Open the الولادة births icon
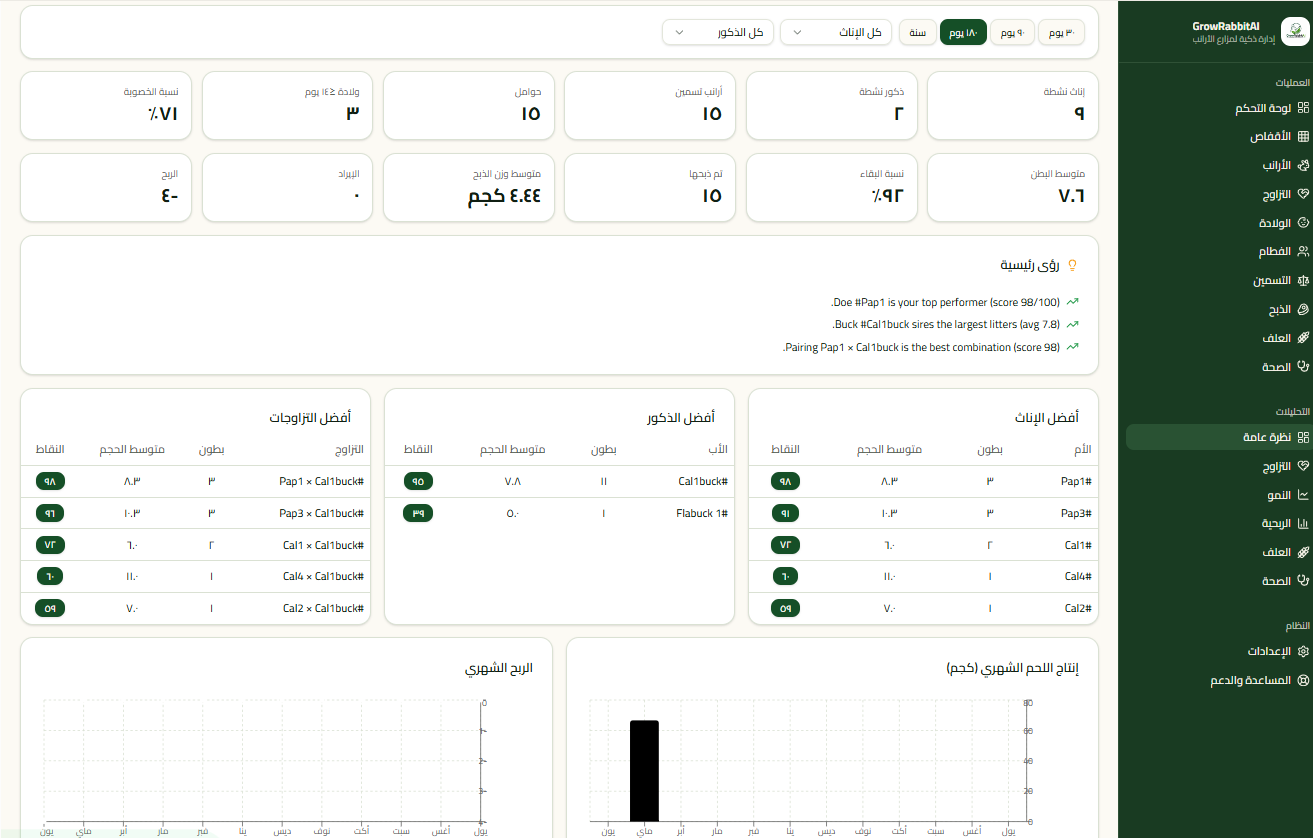1313x838 pixels. click(1303, 223)
